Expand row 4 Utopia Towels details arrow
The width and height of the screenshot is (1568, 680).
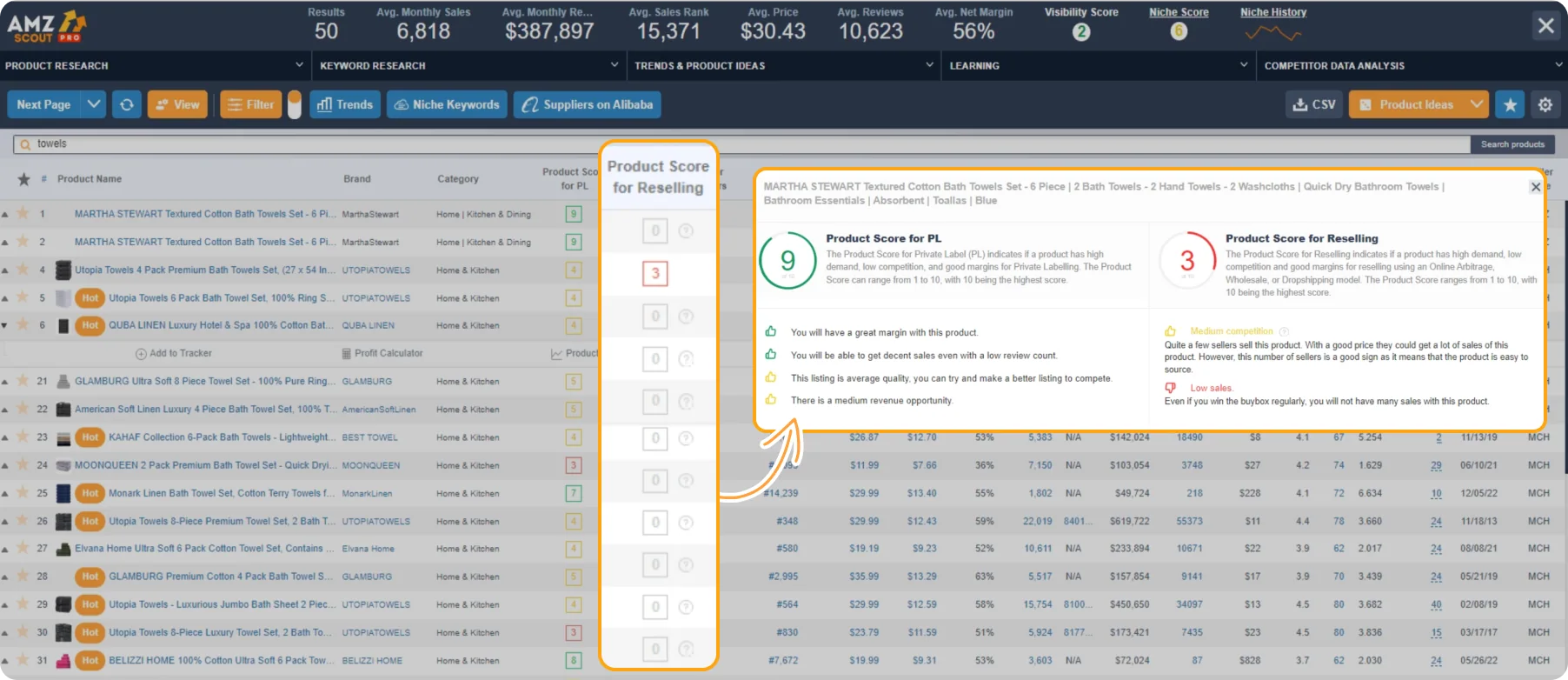pyautogui.click(x=5, y=270)
